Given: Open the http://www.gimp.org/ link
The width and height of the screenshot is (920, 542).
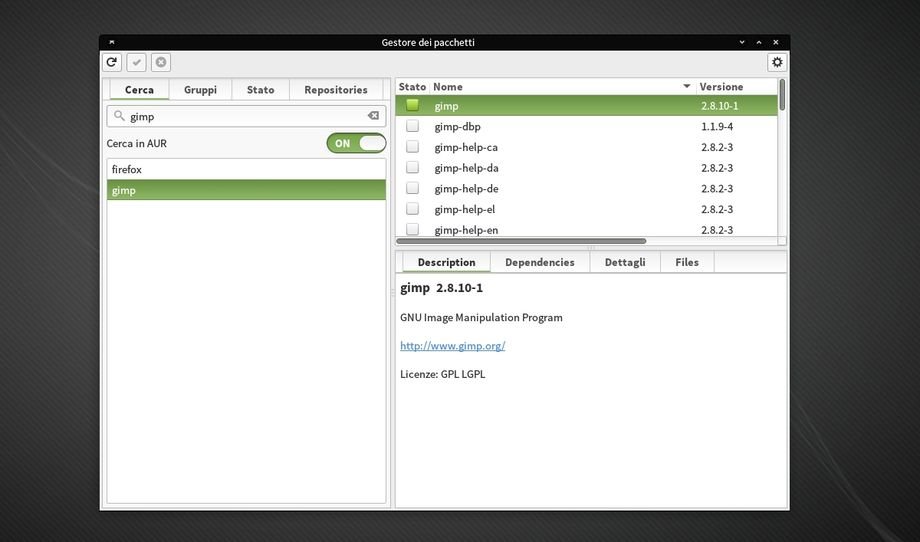Looking at the screenshot, I should [452, 346].
